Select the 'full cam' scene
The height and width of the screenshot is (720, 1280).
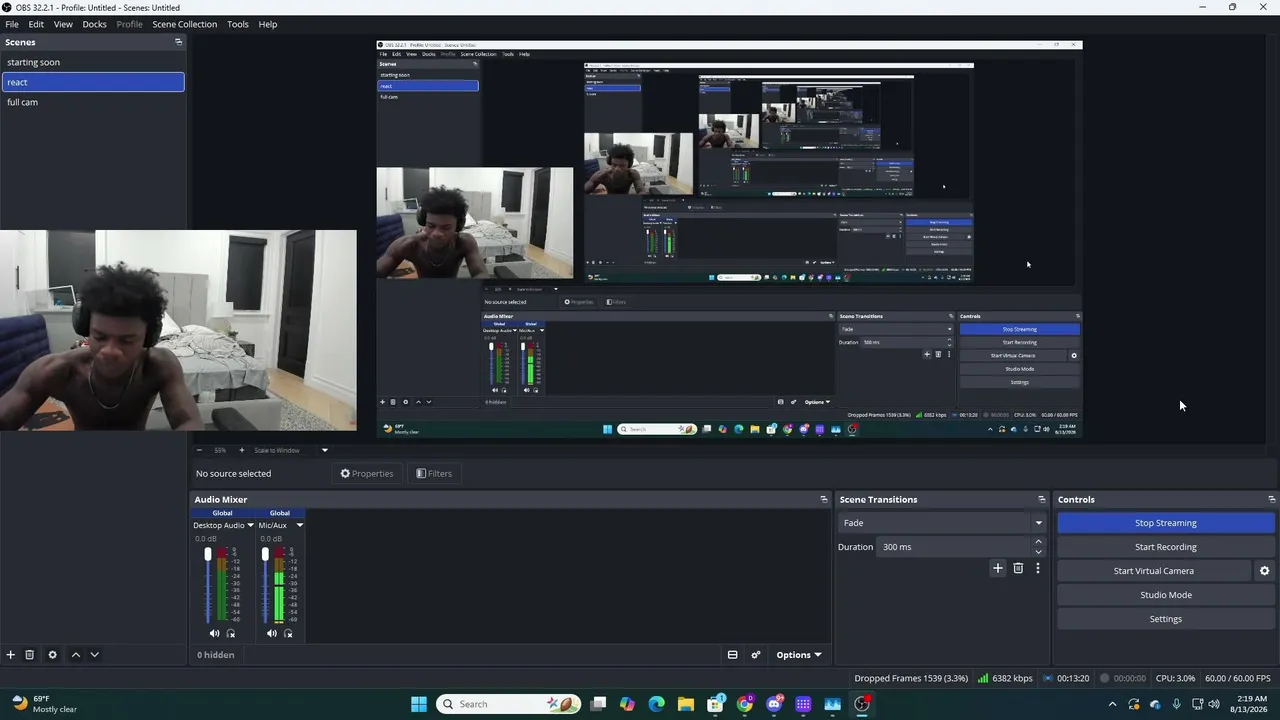click(x=93, y=102)
